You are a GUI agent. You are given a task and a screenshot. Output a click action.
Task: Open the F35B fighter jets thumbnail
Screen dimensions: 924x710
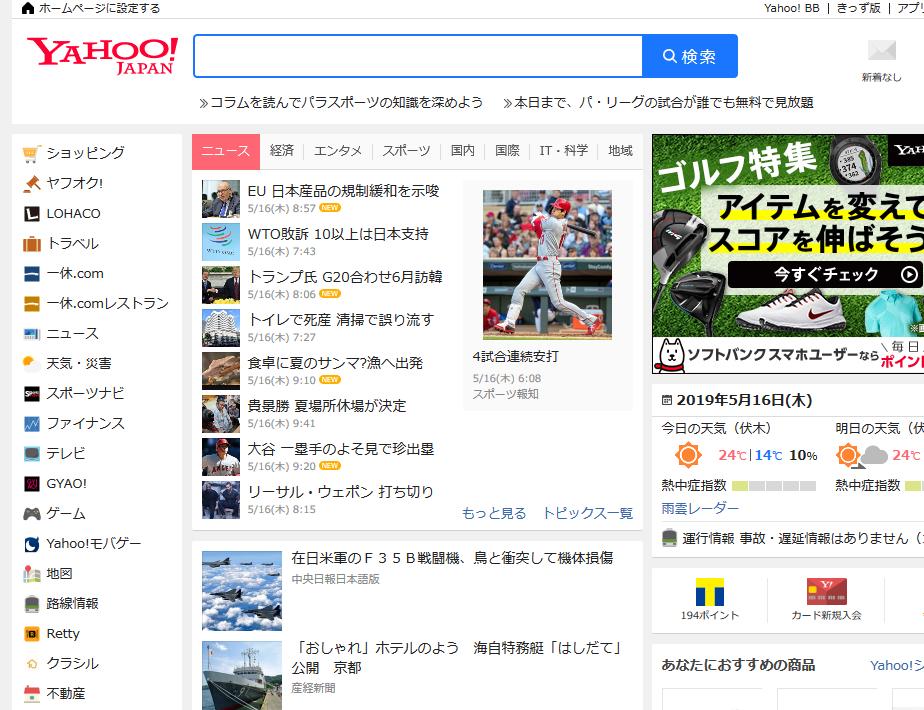pyautogui.click(x=242, y=591)
